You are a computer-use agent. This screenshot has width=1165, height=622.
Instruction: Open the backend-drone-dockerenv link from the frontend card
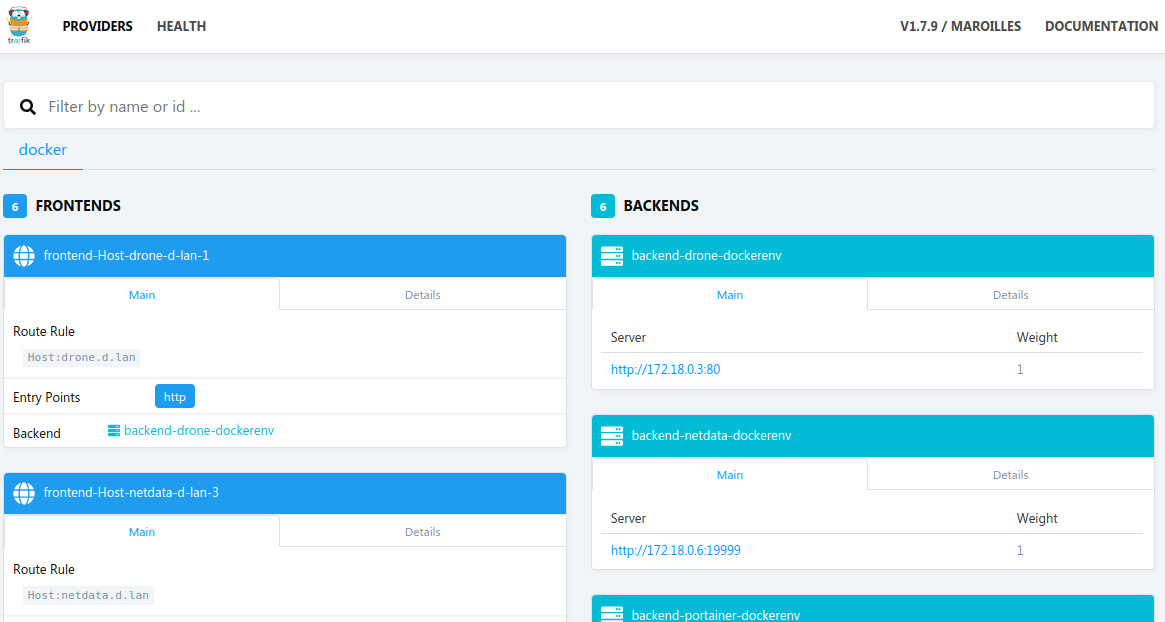(199, 429)
